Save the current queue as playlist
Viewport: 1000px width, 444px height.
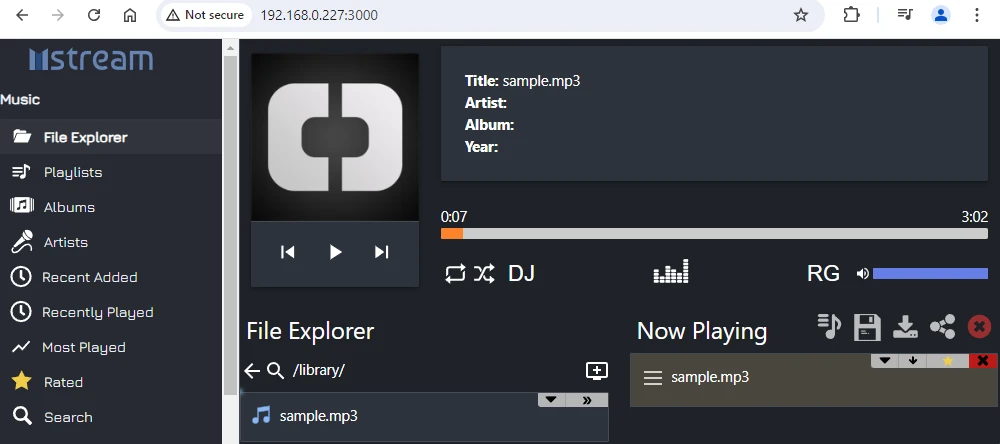(x=866, y=327)
